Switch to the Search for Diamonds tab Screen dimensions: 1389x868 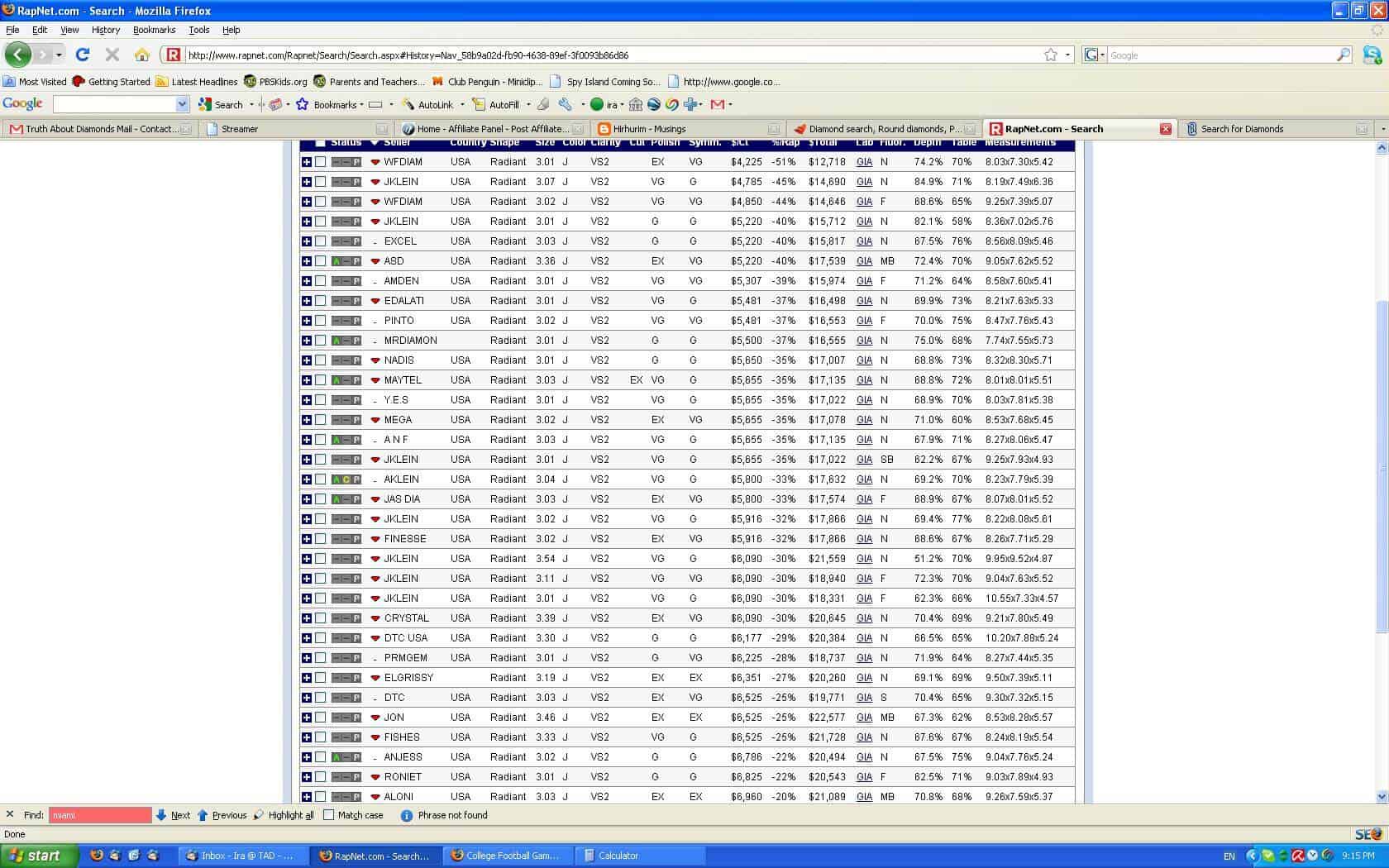[1276, 129]
